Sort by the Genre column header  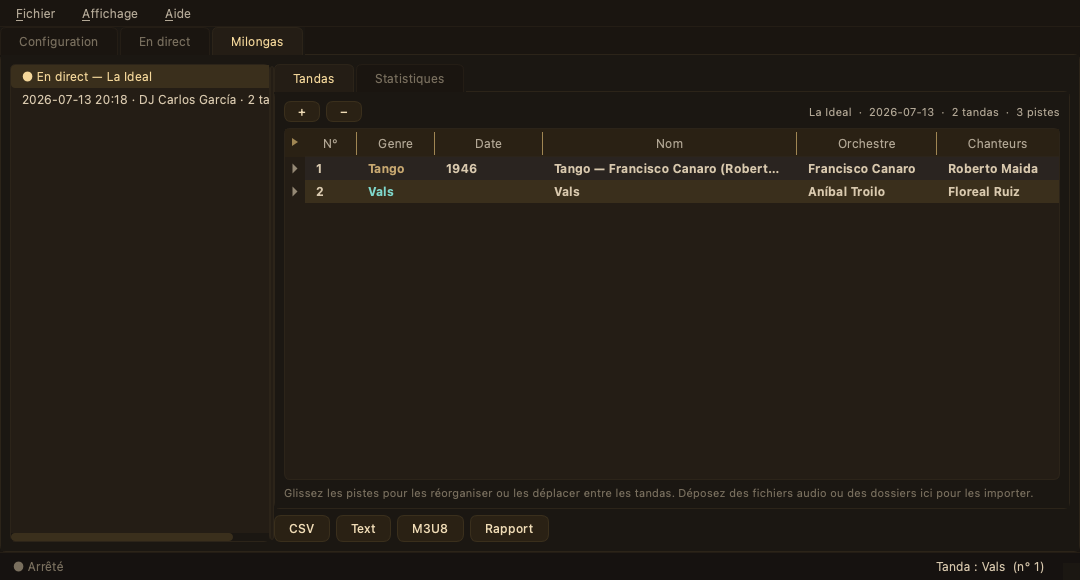[x=395, y=143]
